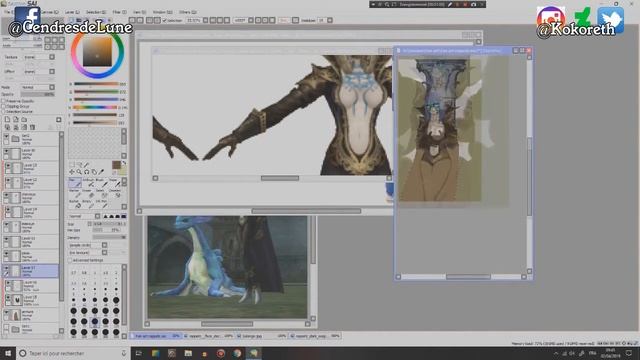This screenshot has width=640, height=360.
Task: Open the Windows Start menu
Action: [x=8, y=353]
